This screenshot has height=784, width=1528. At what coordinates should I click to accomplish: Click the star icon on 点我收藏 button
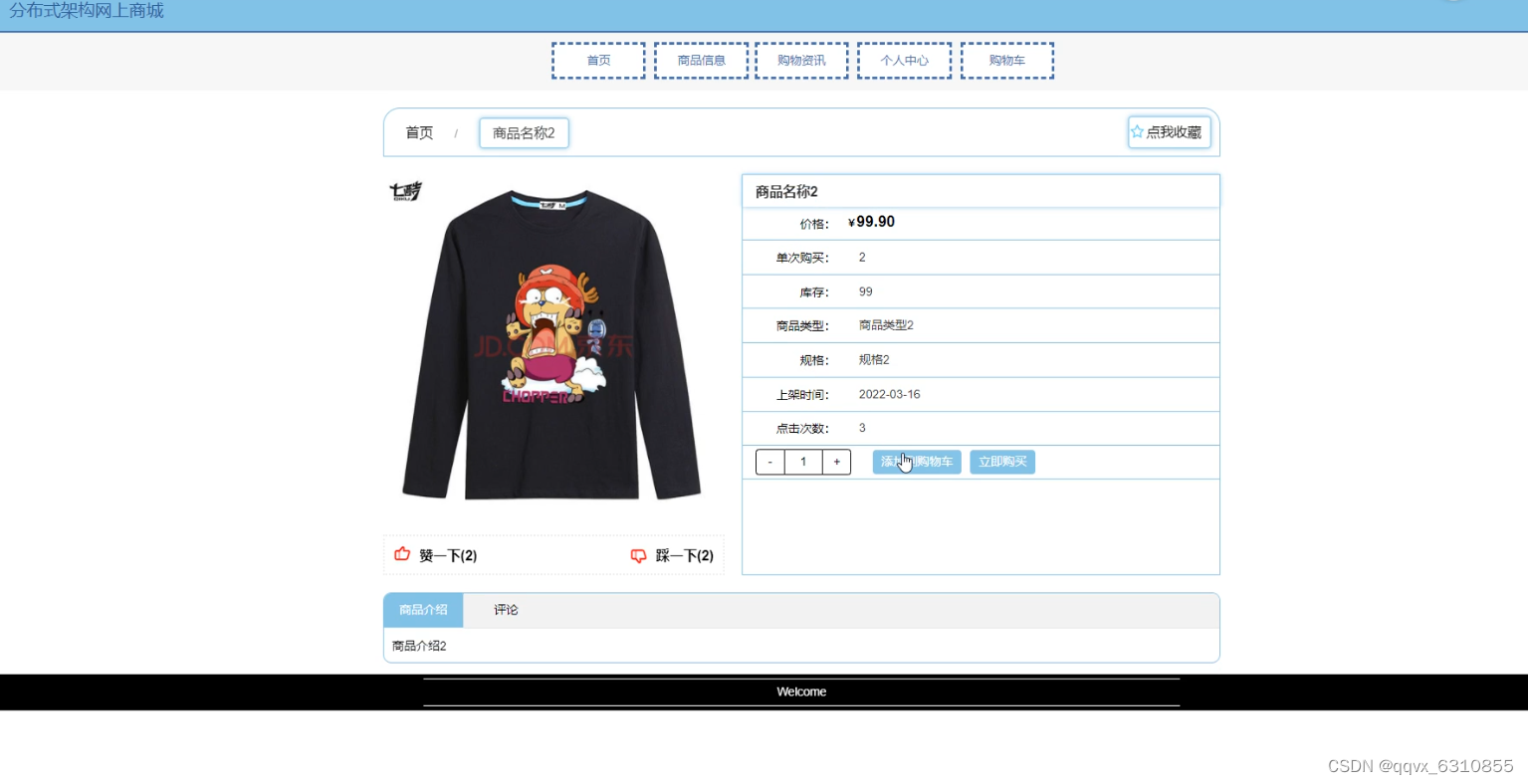[x=1137, y=130]
